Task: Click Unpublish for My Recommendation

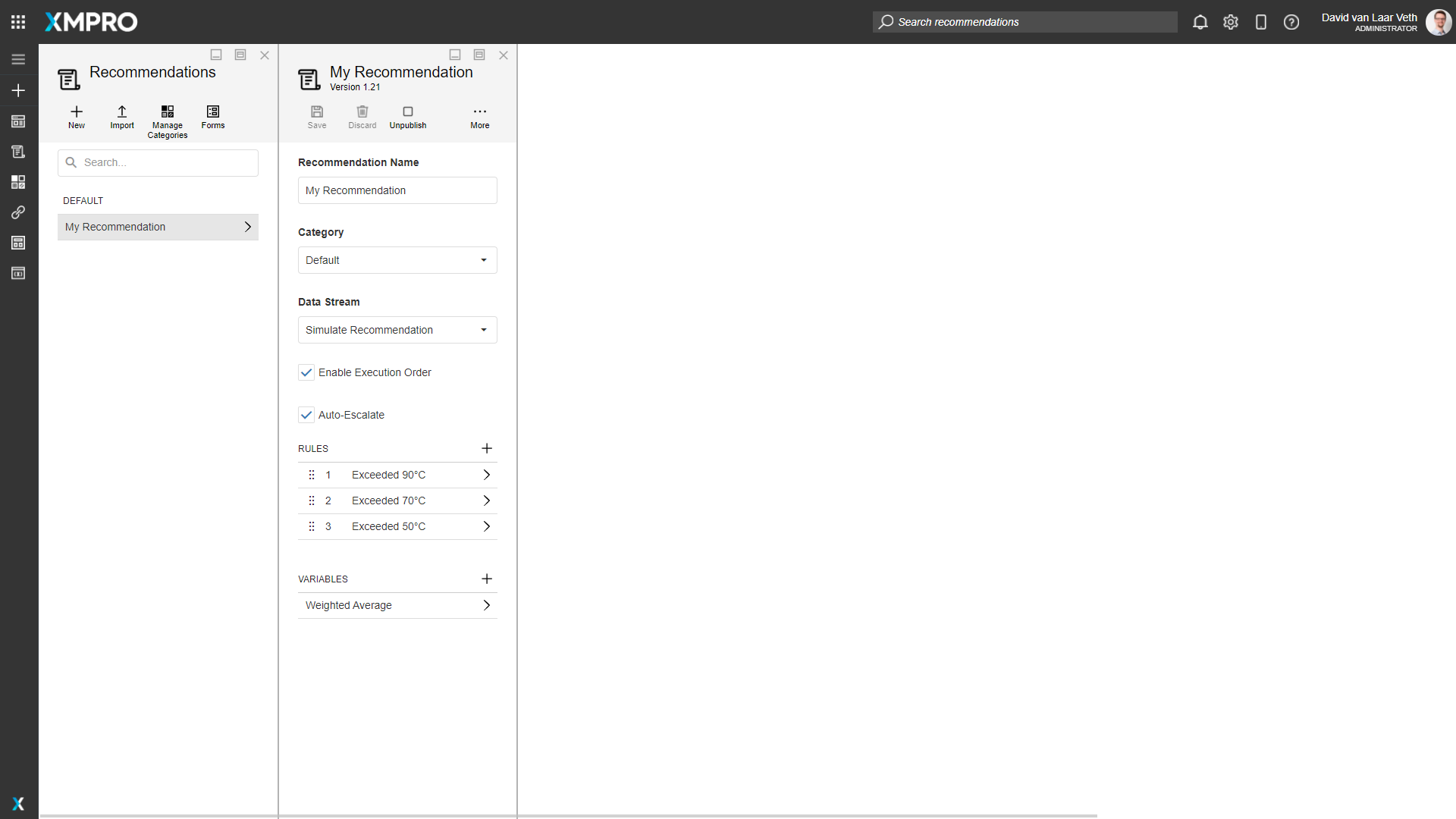Action: click(x=408, y=116)
